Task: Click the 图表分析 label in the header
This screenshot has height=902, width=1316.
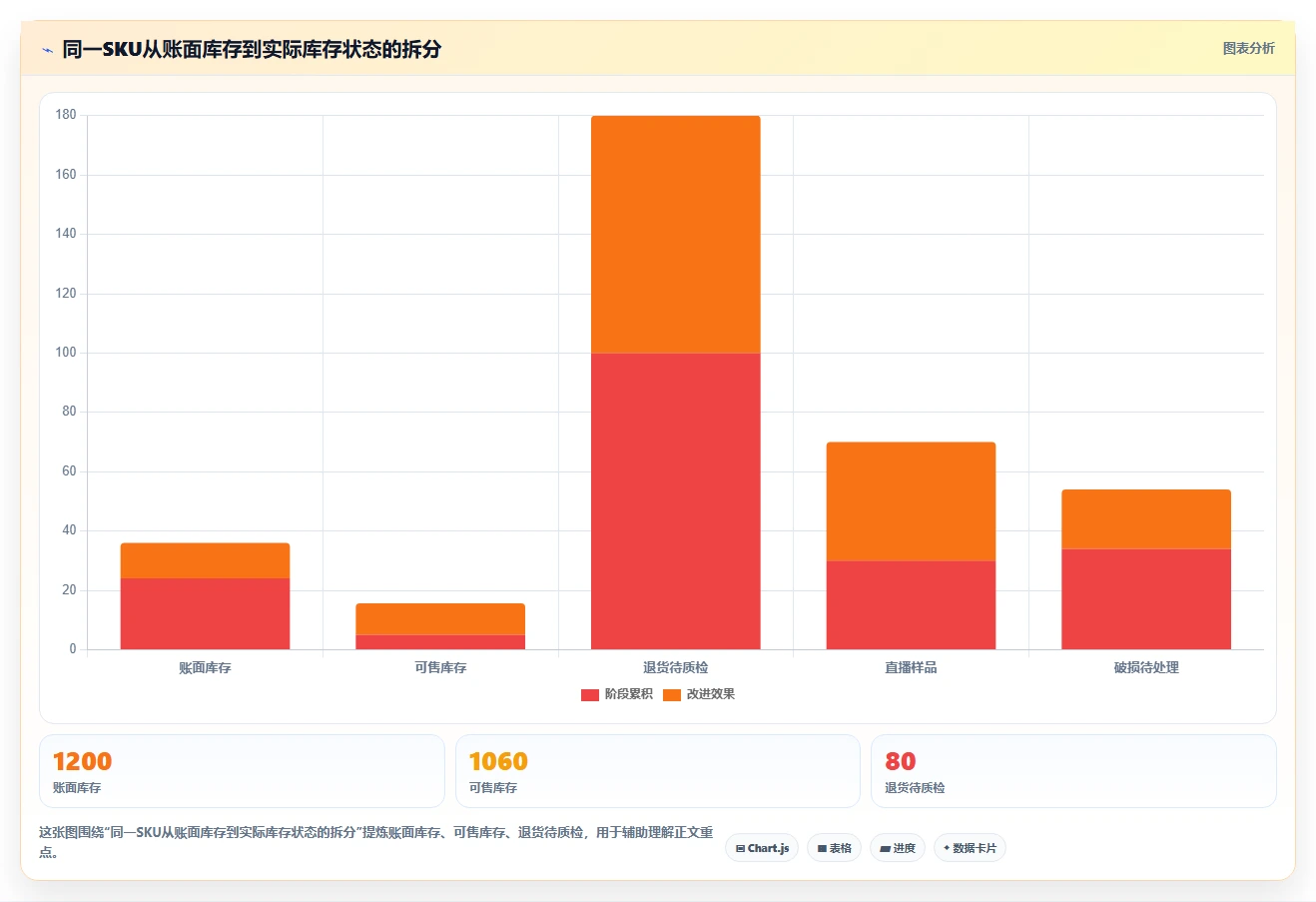Action: 1248,48
